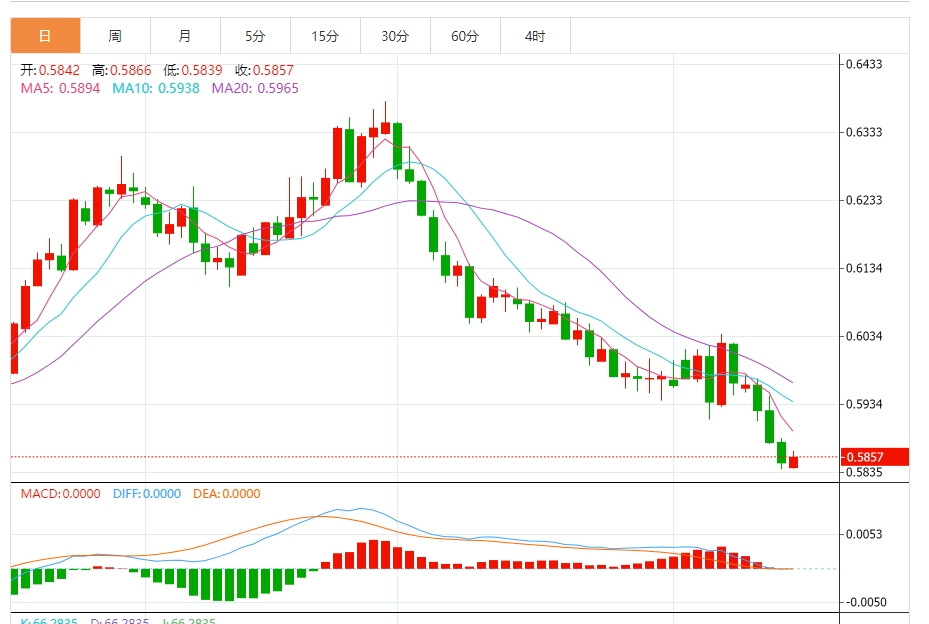Click the 0.6134 price axis label
The height and width of the screenshot is (624, 929).
pyautogui.click(x=864, y=268)
